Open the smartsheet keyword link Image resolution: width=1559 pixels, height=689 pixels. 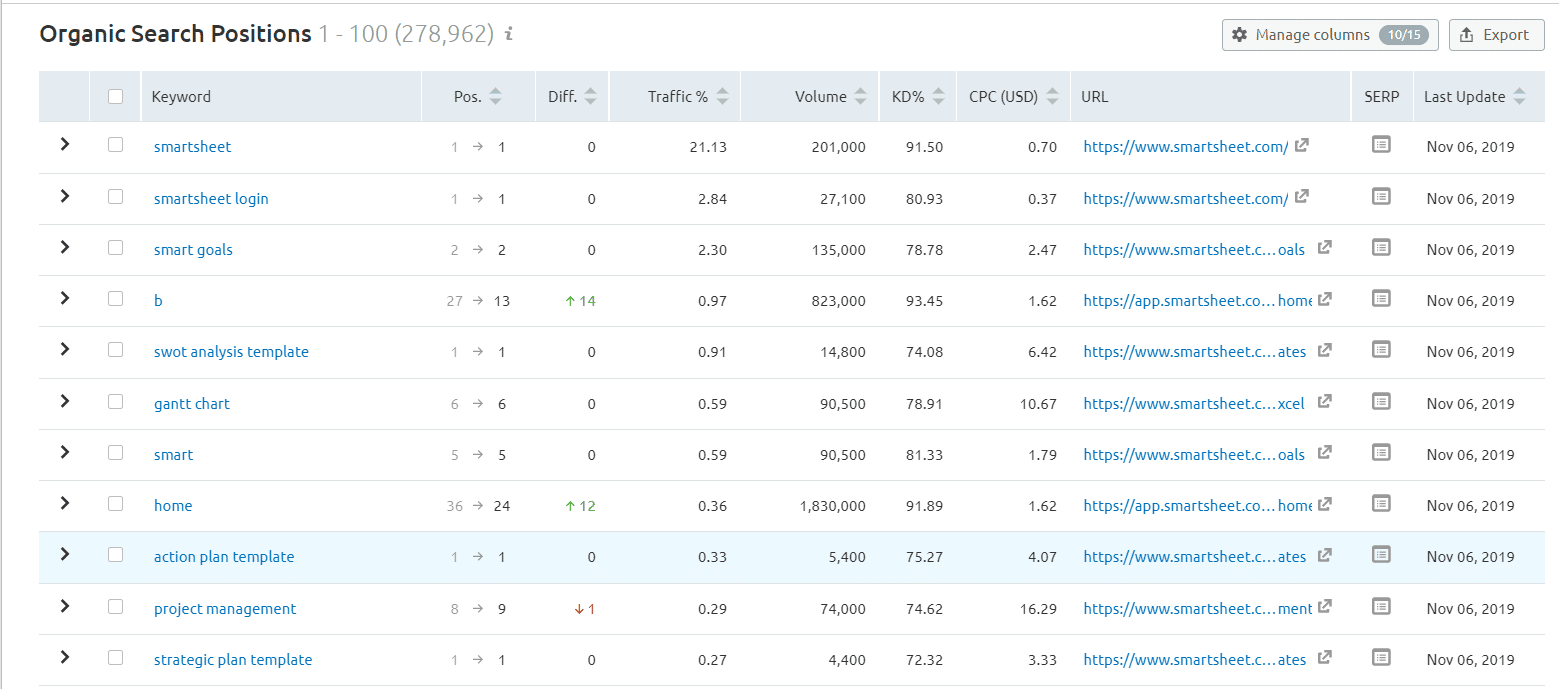pos(192,147)
